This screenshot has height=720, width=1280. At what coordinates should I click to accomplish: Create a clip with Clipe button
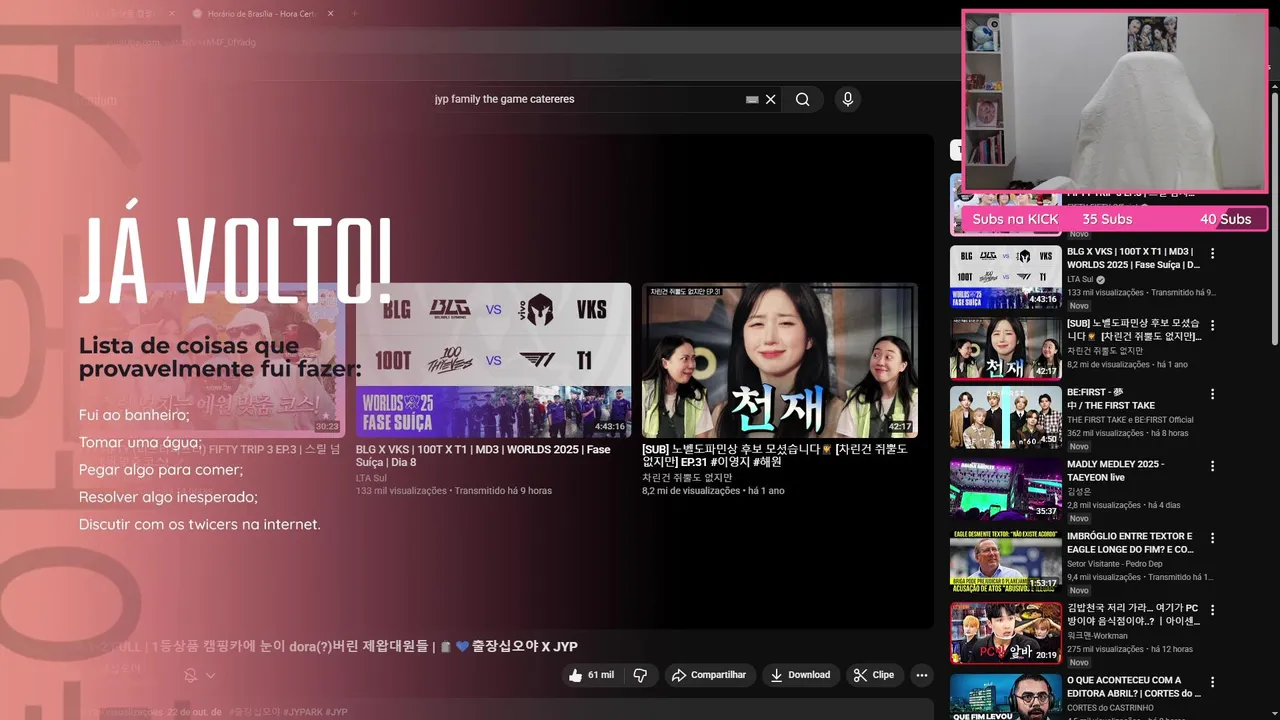874,675
